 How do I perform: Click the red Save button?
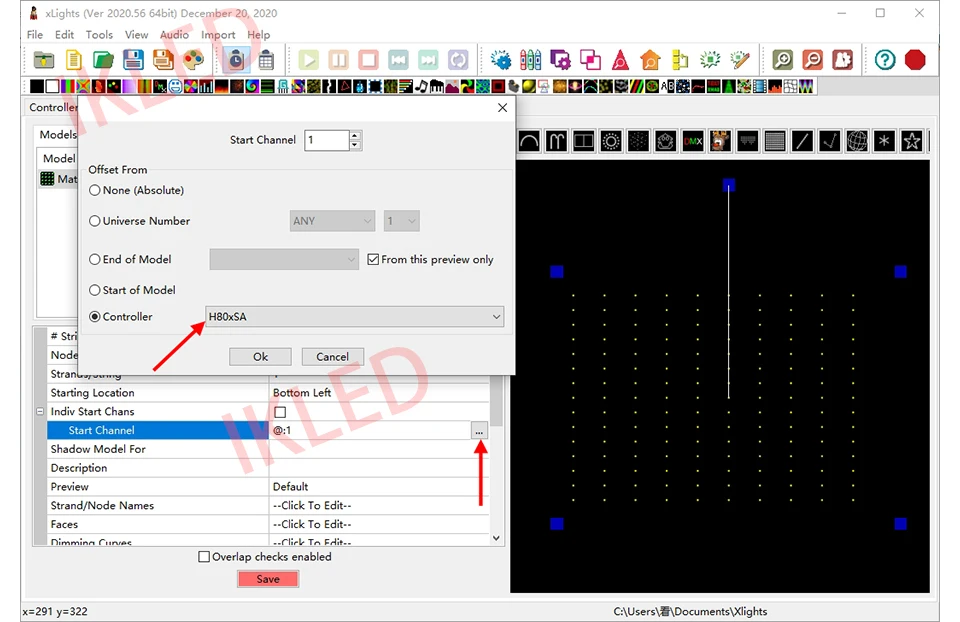click(x=268, y=579)
